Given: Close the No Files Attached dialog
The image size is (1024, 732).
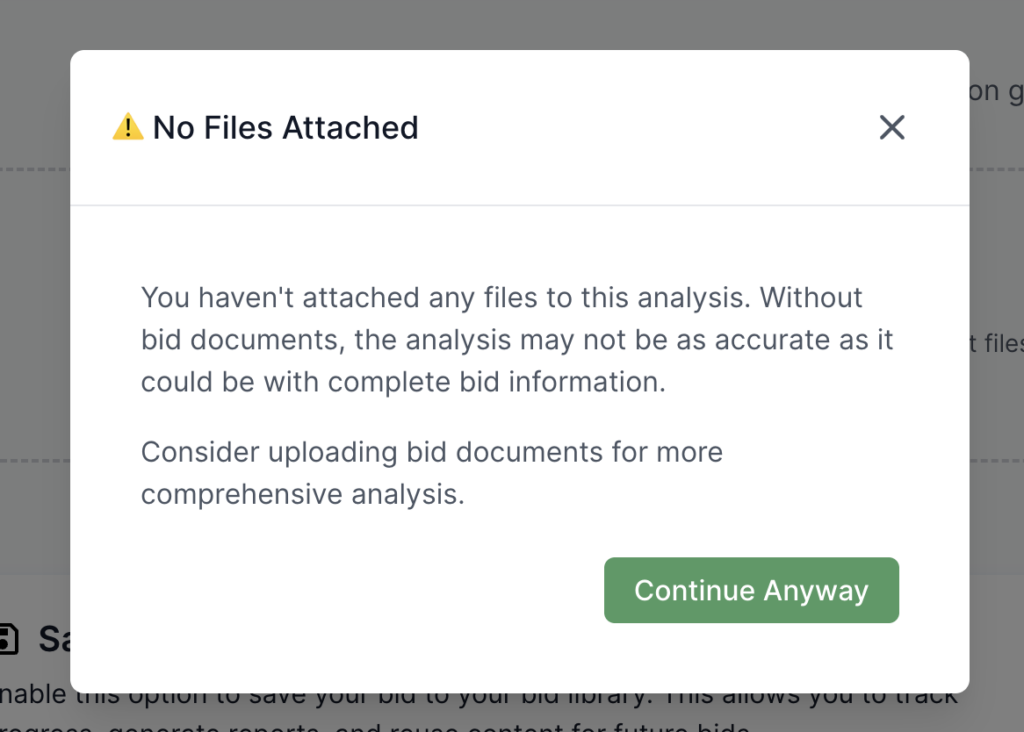Looking at the screenshot, I should tap(891, 127).
